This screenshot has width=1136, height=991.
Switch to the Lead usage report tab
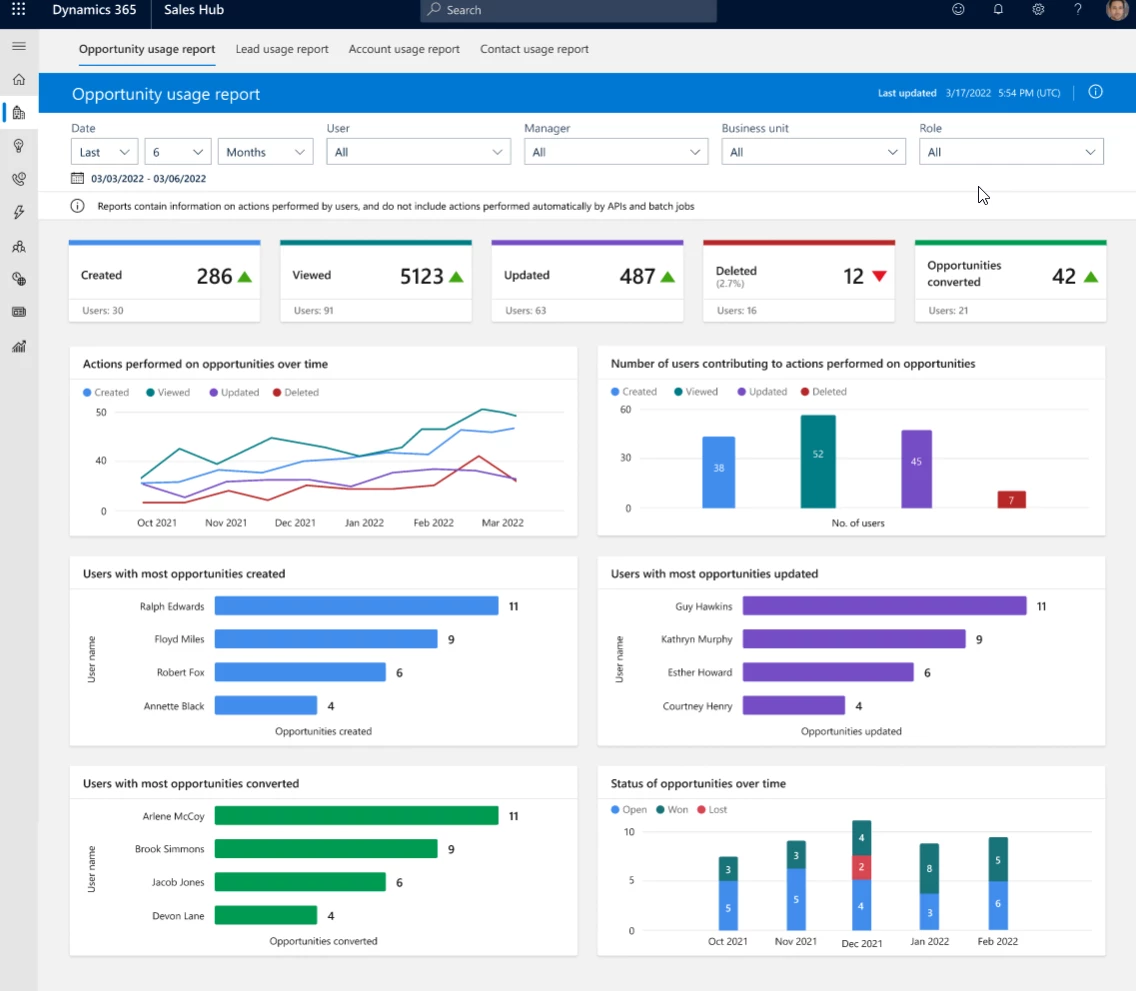(282, 48)
